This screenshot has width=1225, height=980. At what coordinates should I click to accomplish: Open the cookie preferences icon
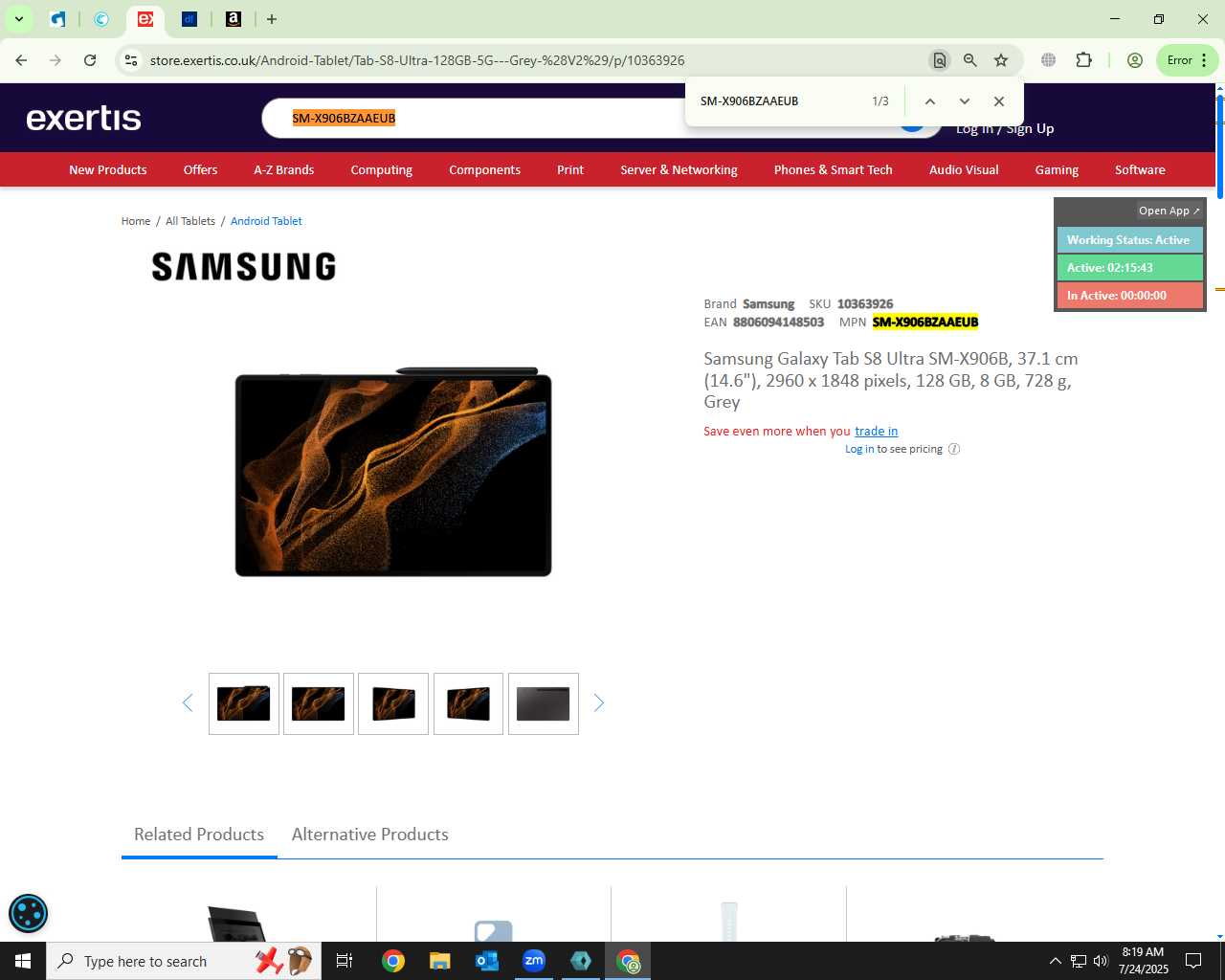tap(28, 913)
